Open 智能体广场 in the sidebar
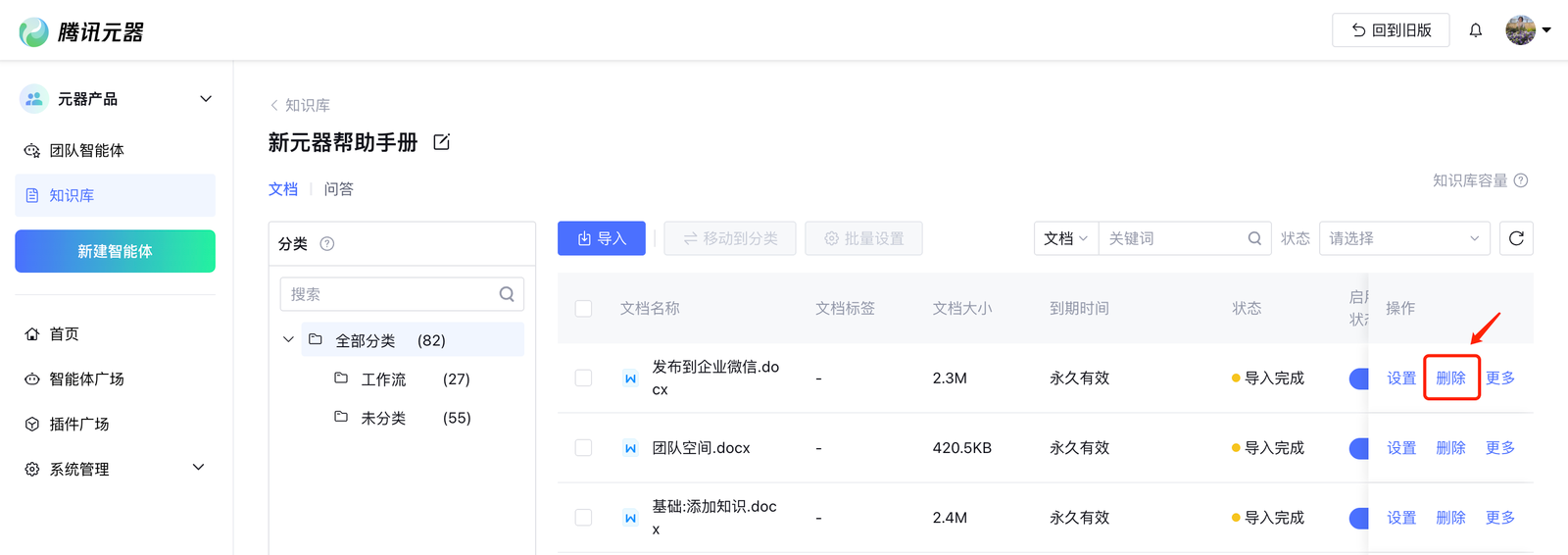The height and width of the screenshot is (555, 1568). pos(86,379)
